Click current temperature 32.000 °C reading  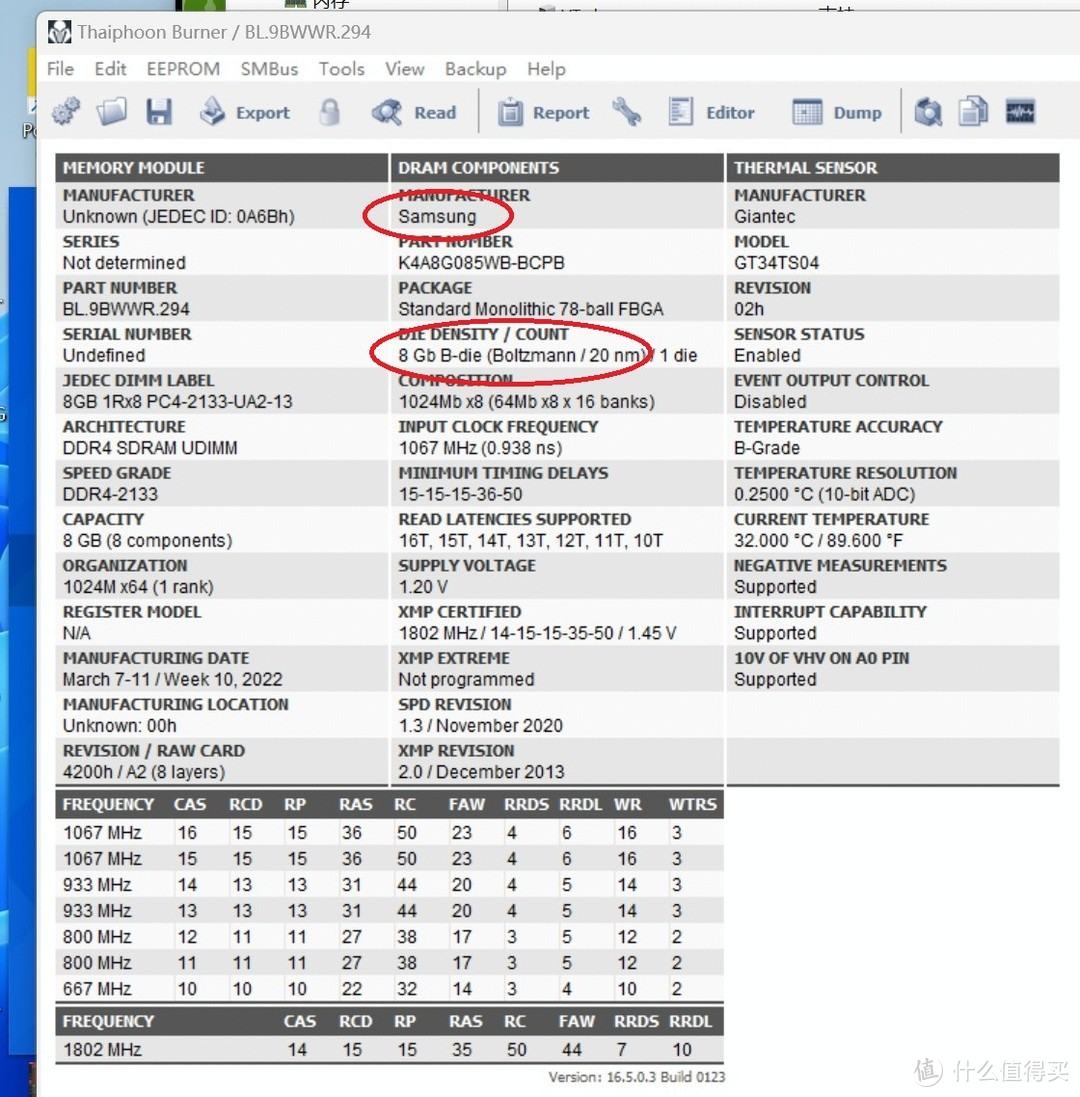pyautogui.click(x=818, y=540)
